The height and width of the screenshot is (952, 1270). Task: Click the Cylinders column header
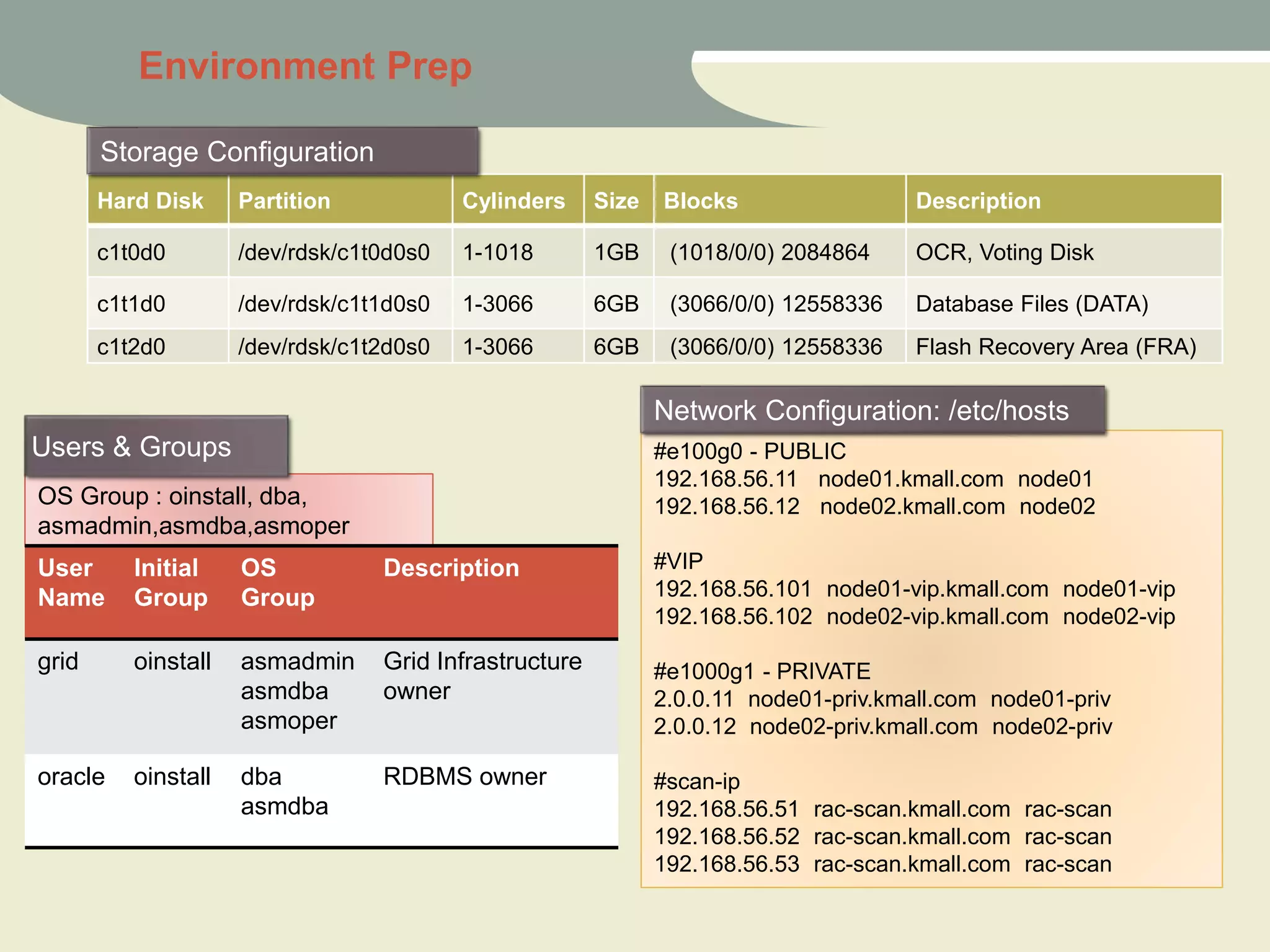point(518,200)
